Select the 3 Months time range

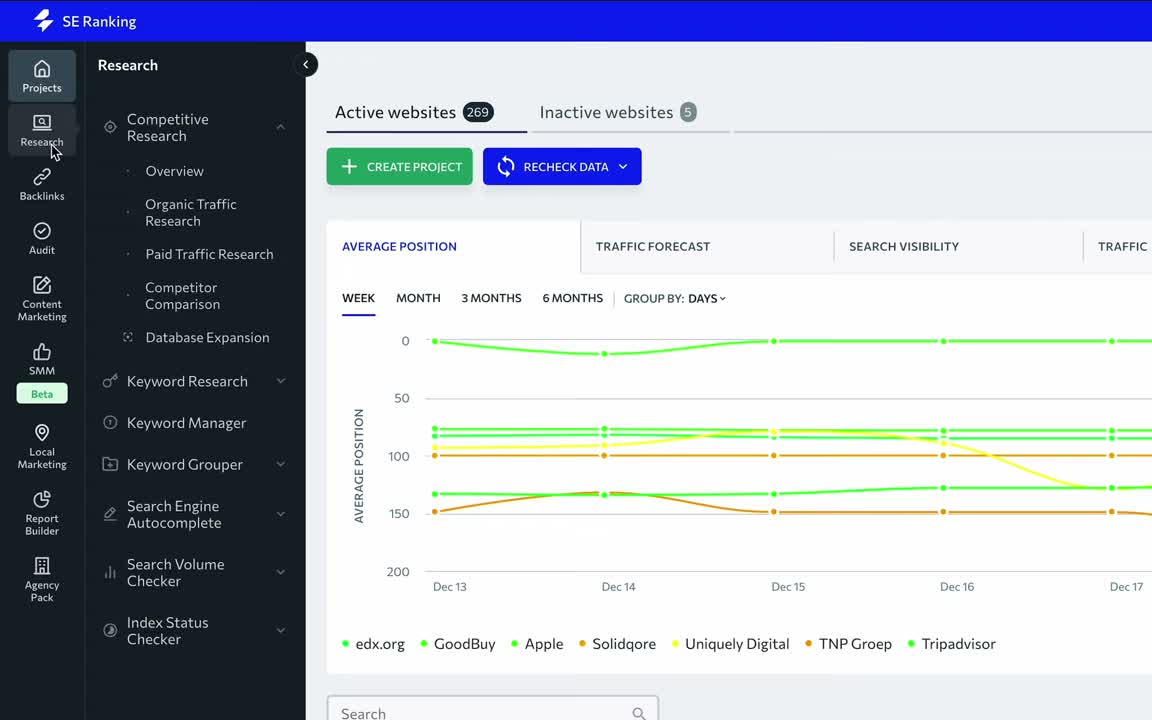492,298
